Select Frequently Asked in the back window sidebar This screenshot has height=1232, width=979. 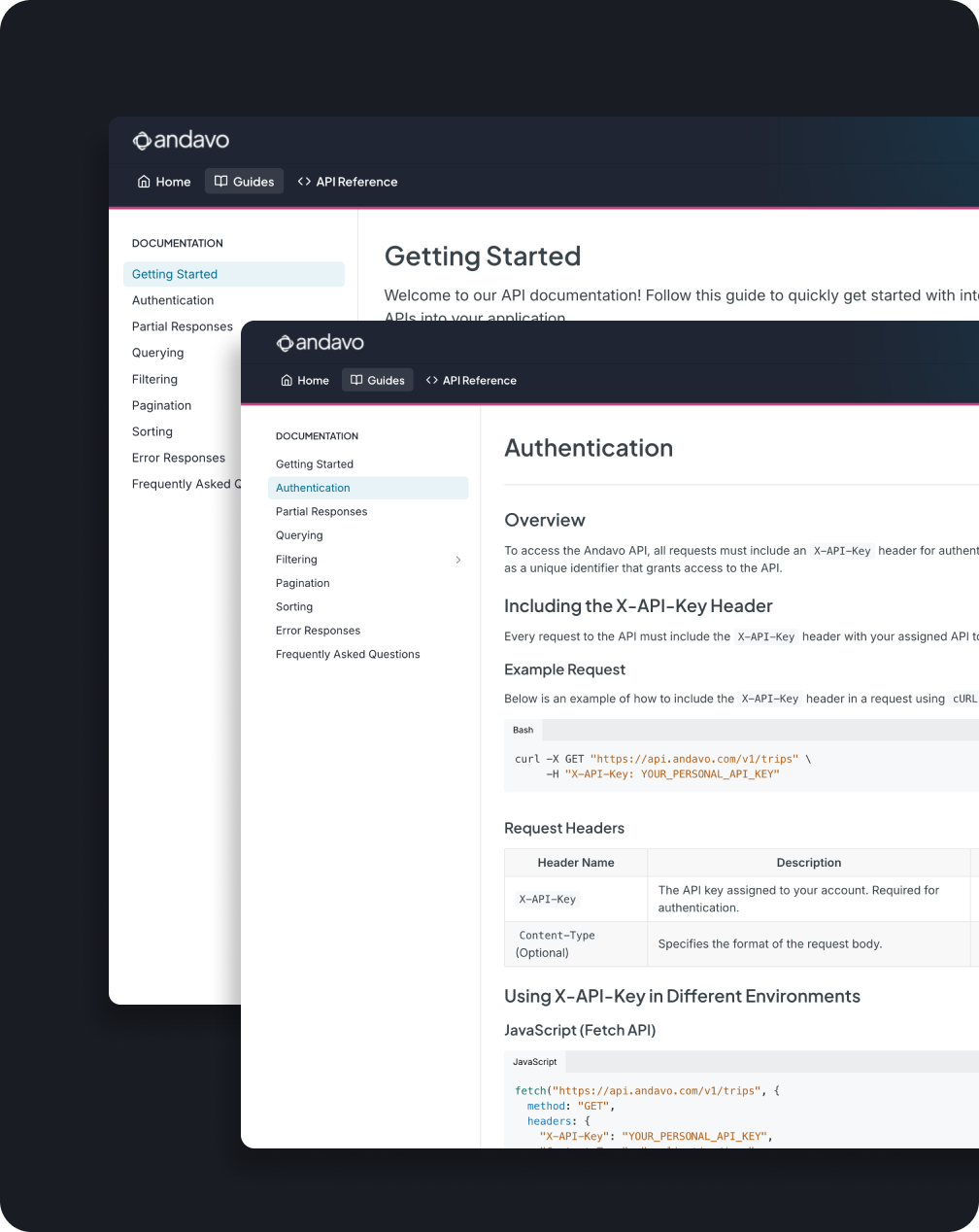[186, 484]
